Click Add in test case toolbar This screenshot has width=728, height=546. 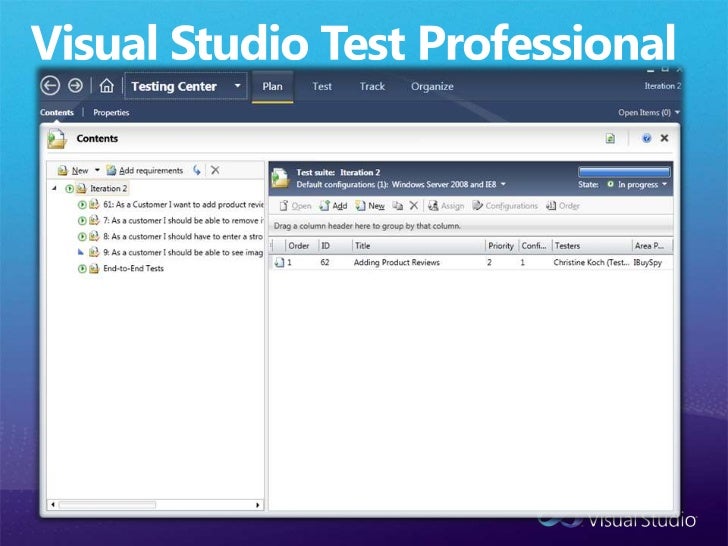click(333, 206)
